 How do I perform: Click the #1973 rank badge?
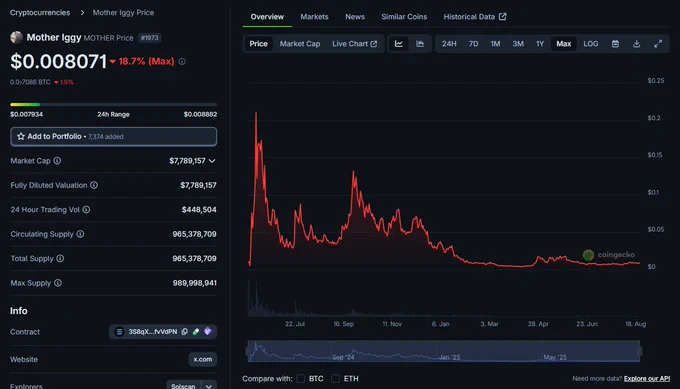click(150, 38)
